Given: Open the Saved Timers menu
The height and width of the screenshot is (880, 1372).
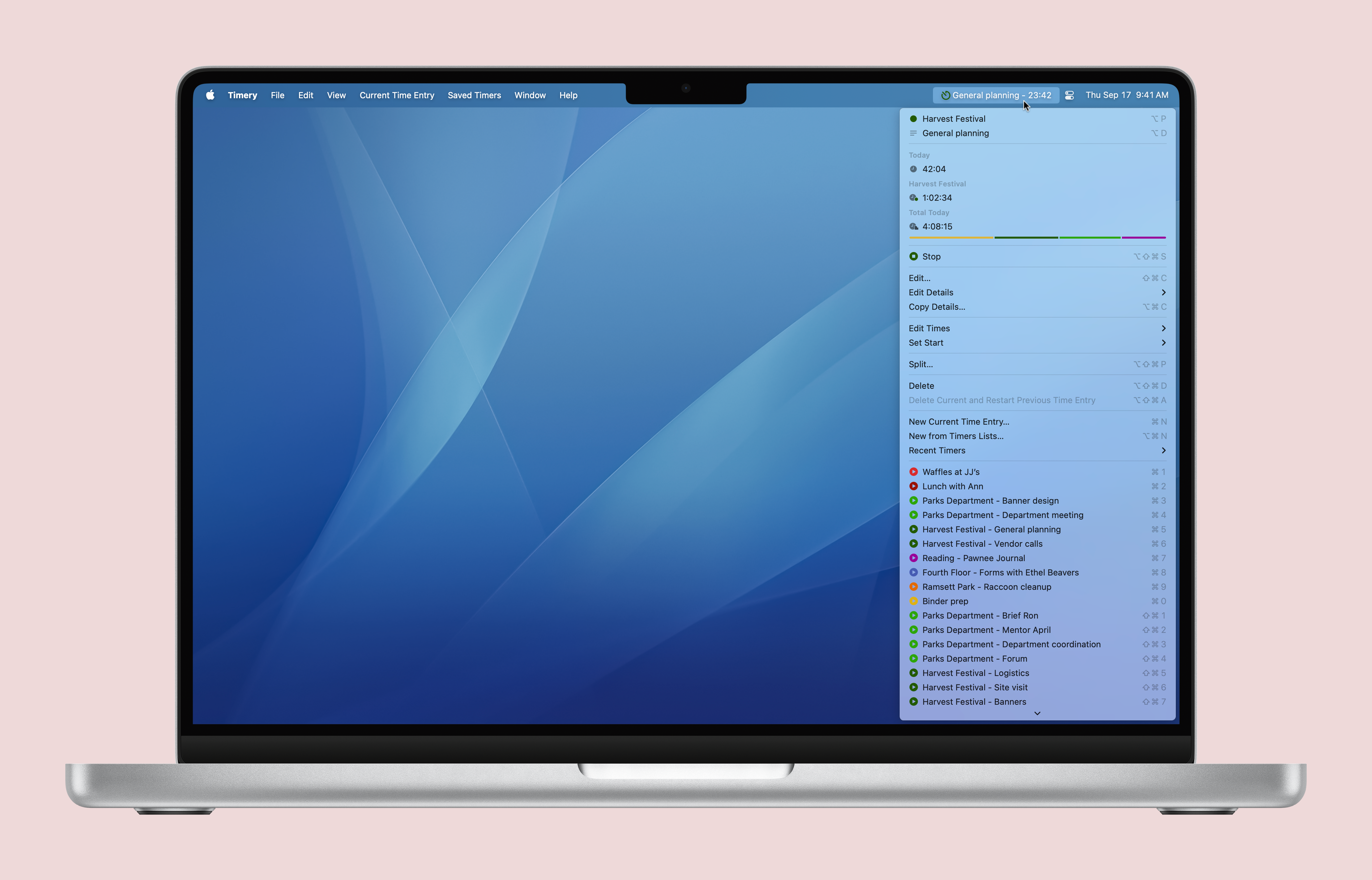Looking at the screenshot, I should pyautogui.click(x=474, y=95).
